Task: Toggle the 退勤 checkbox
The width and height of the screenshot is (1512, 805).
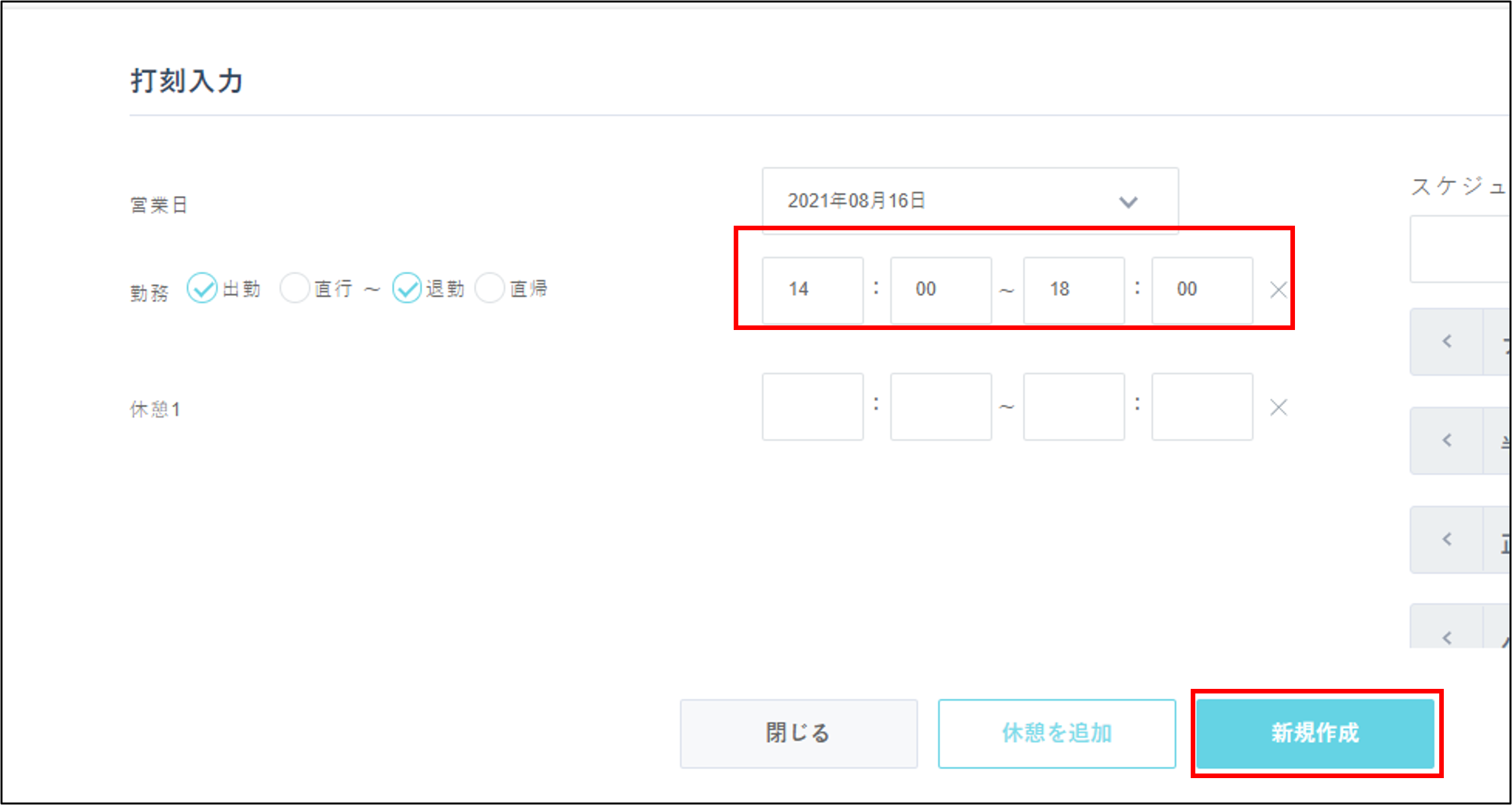Action: (x=407, y=288)
